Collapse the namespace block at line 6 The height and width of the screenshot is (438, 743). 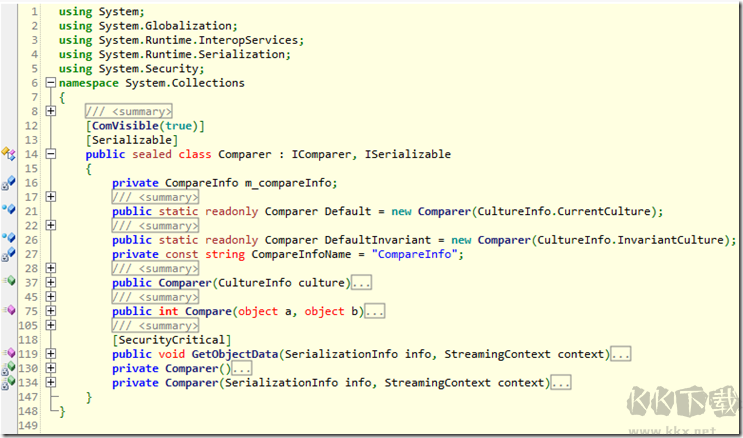50,83
